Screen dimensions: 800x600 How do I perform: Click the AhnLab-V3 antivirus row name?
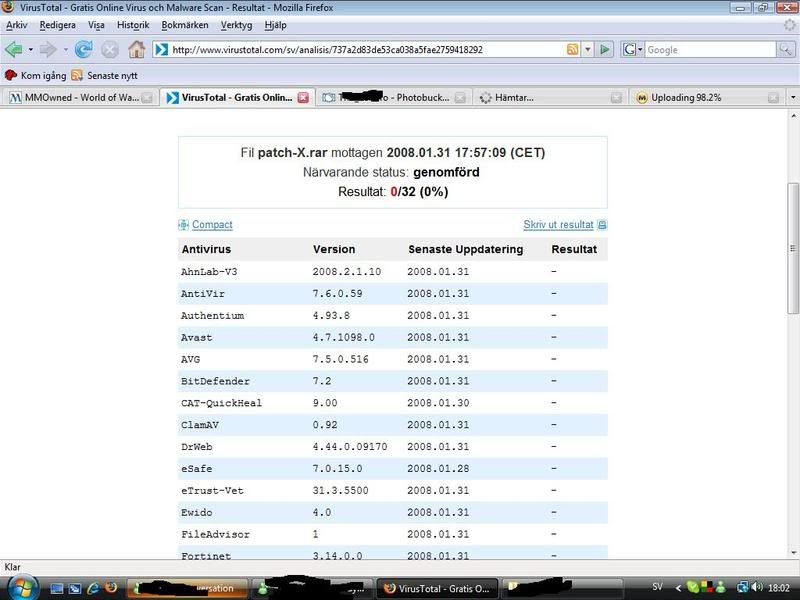click(x=209, y=271)
